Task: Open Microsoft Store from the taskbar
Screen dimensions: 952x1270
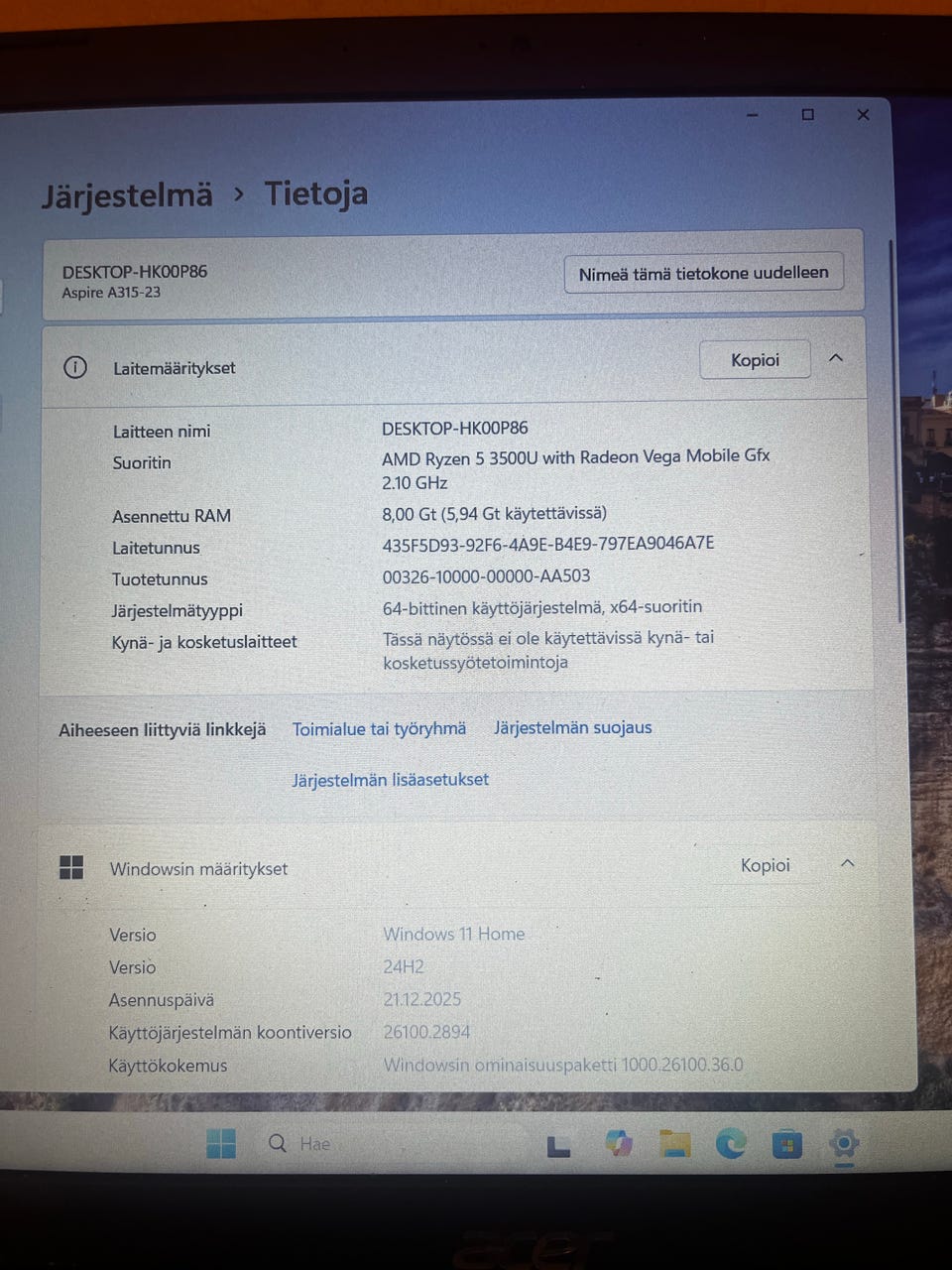Action: pos(787,1144)
